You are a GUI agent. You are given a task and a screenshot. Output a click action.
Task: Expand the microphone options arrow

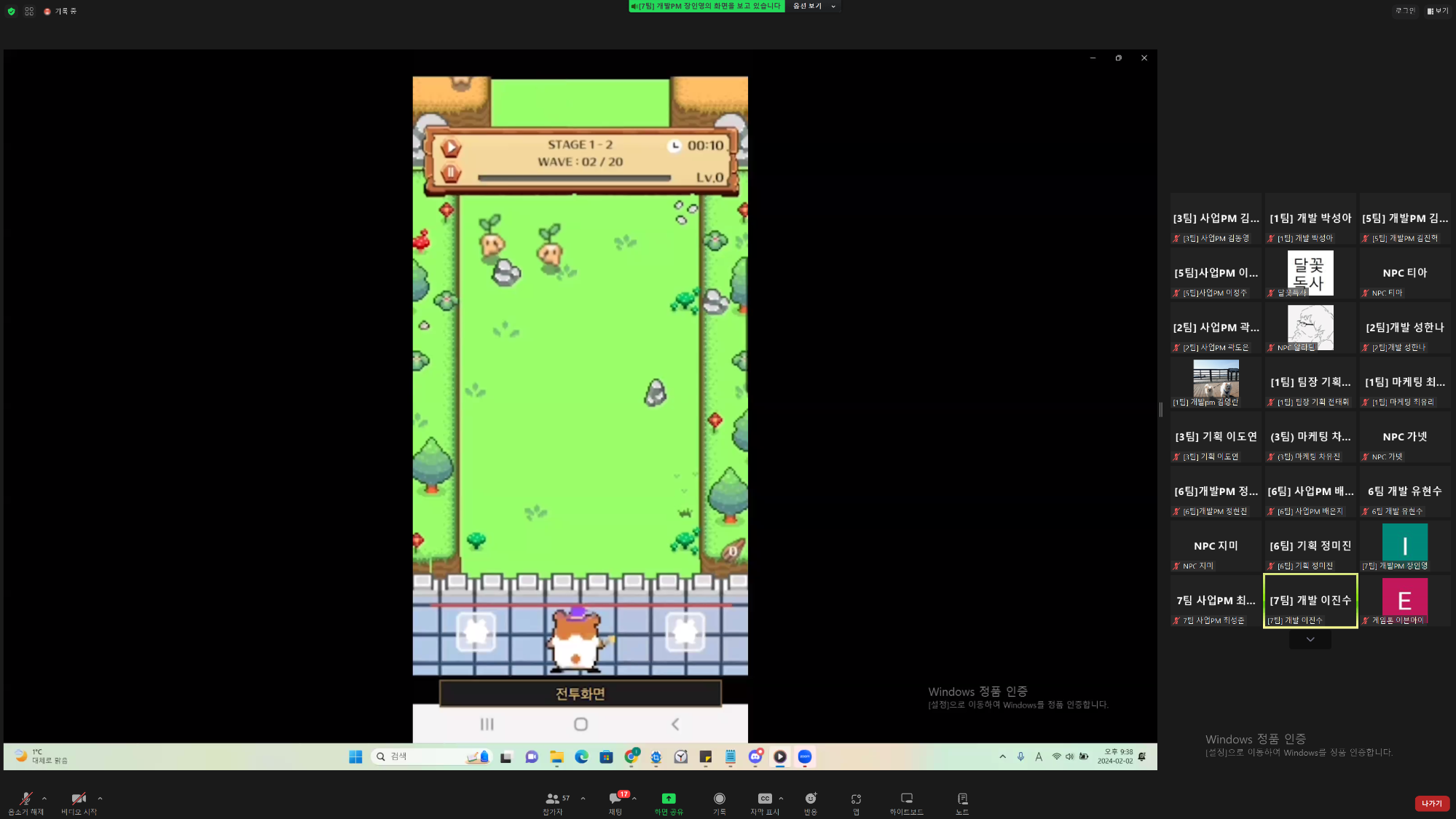44,798
